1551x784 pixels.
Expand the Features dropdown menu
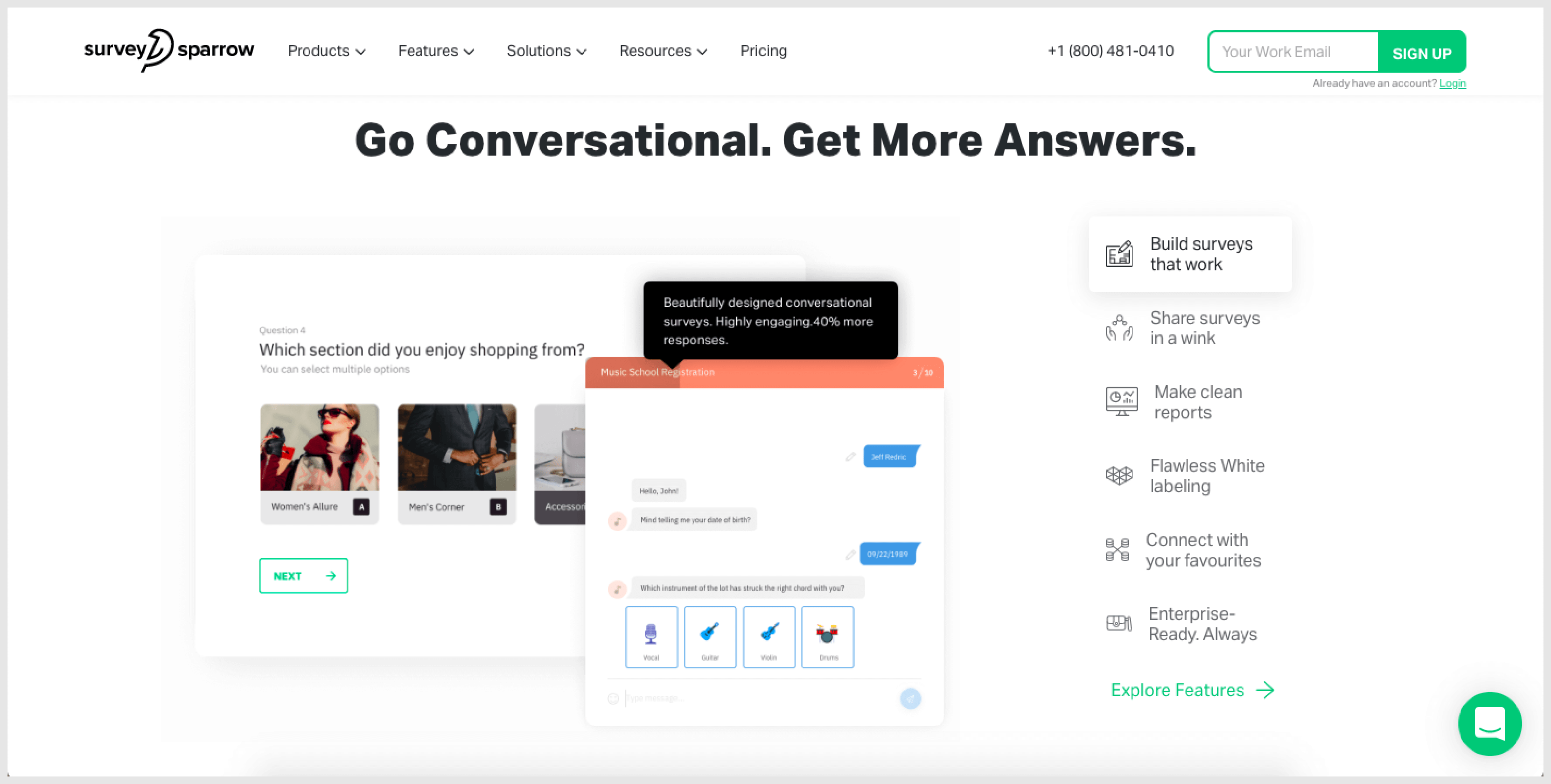click(436, 51)
